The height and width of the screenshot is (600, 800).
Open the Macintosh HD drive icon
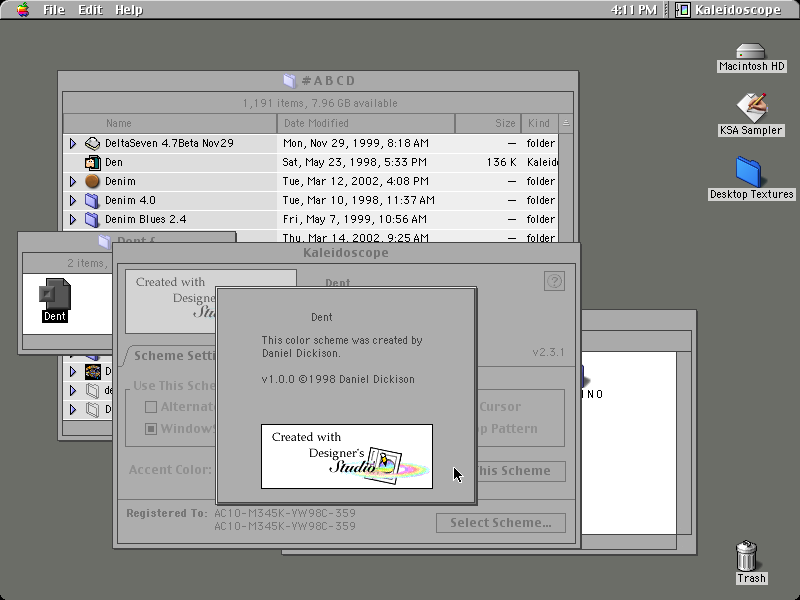click(x=751, y=51)
